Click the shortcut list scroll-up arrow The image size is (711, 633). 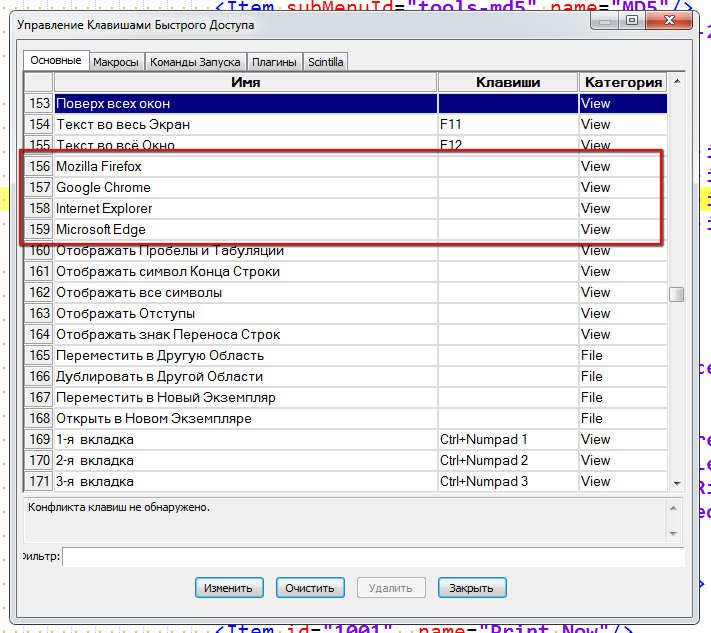[x=677, y=81]
